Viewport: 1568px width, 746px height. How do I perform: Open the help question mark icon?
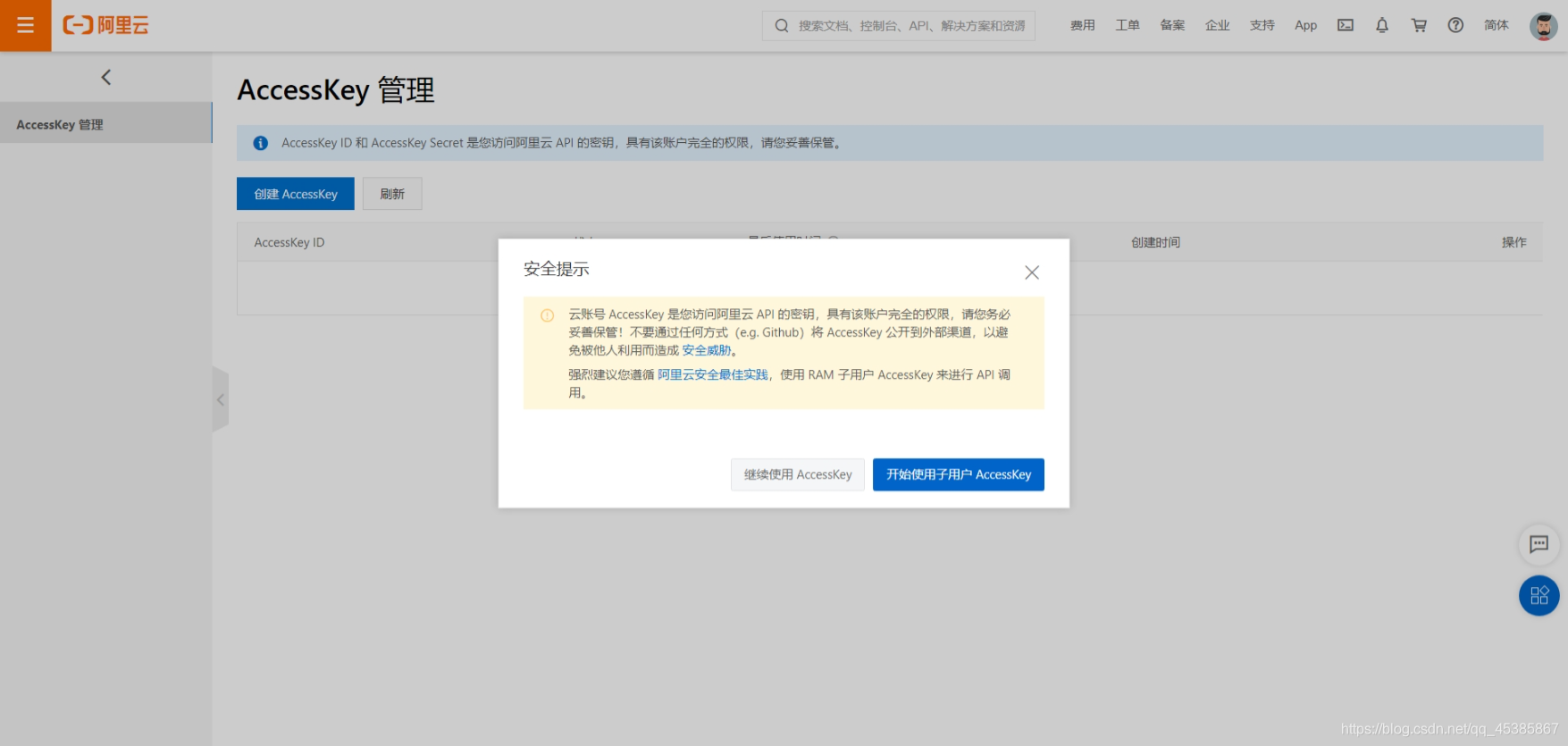[1455, 25]
